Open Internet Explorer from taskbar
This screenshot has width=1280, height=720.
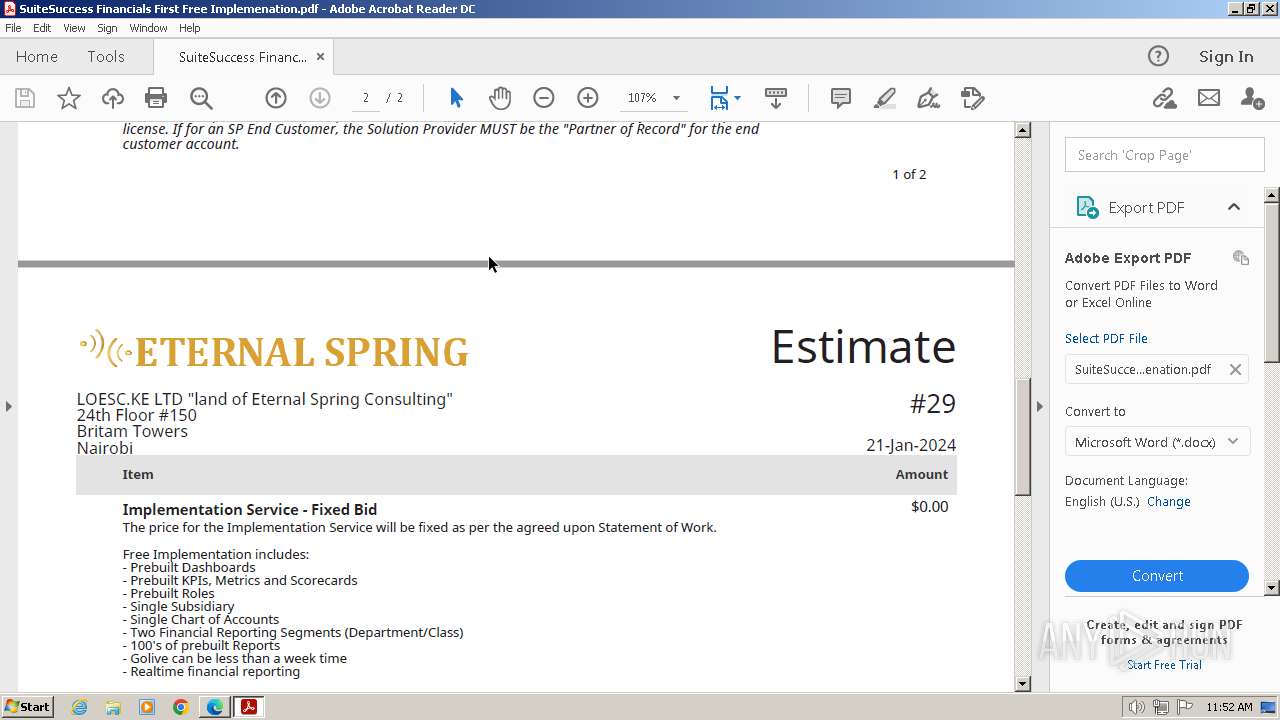(x=79, y=707)
